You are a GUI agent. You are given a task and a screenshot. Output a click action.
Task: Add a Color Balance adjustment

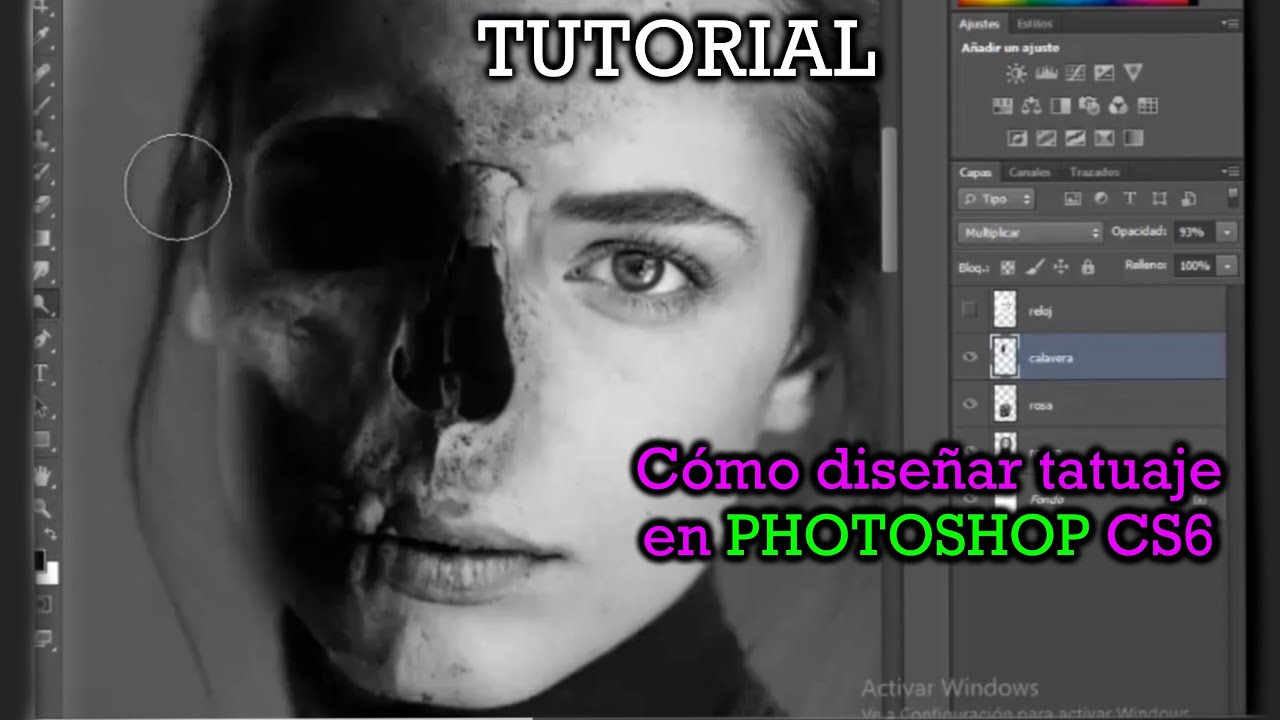(x=1032, y=105)
